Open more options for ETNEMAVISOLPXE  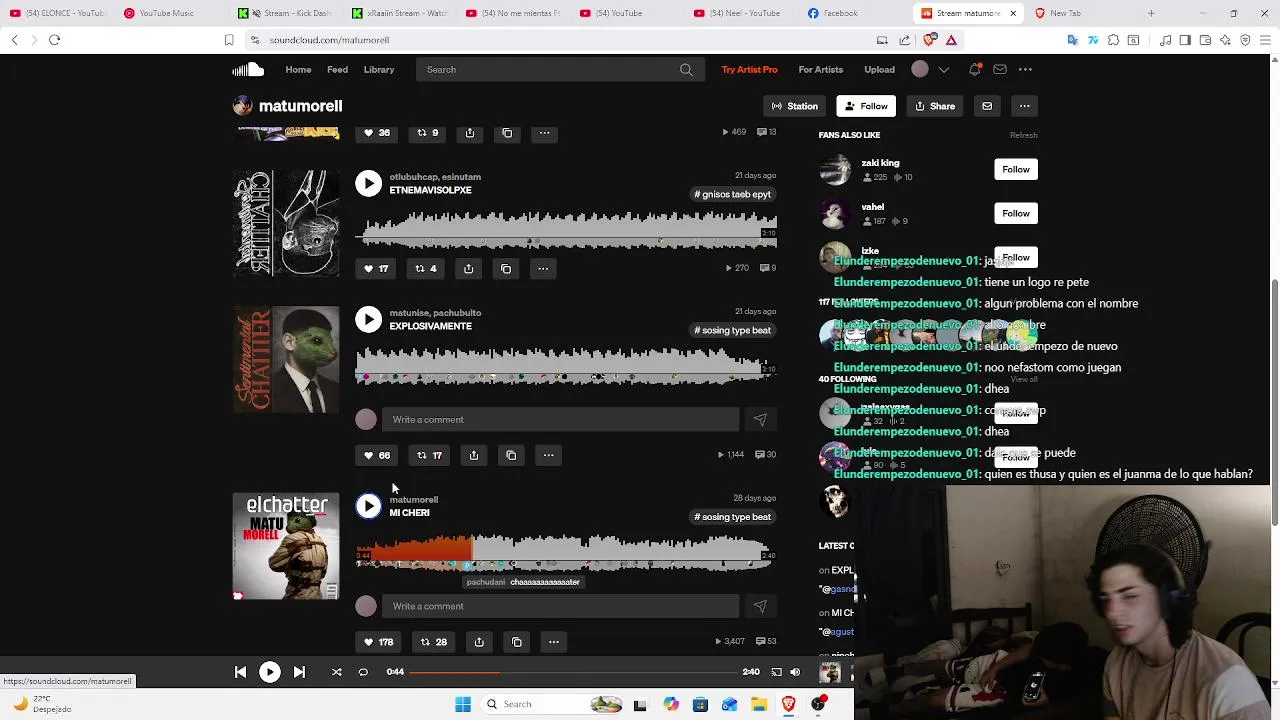coord(543,268)
